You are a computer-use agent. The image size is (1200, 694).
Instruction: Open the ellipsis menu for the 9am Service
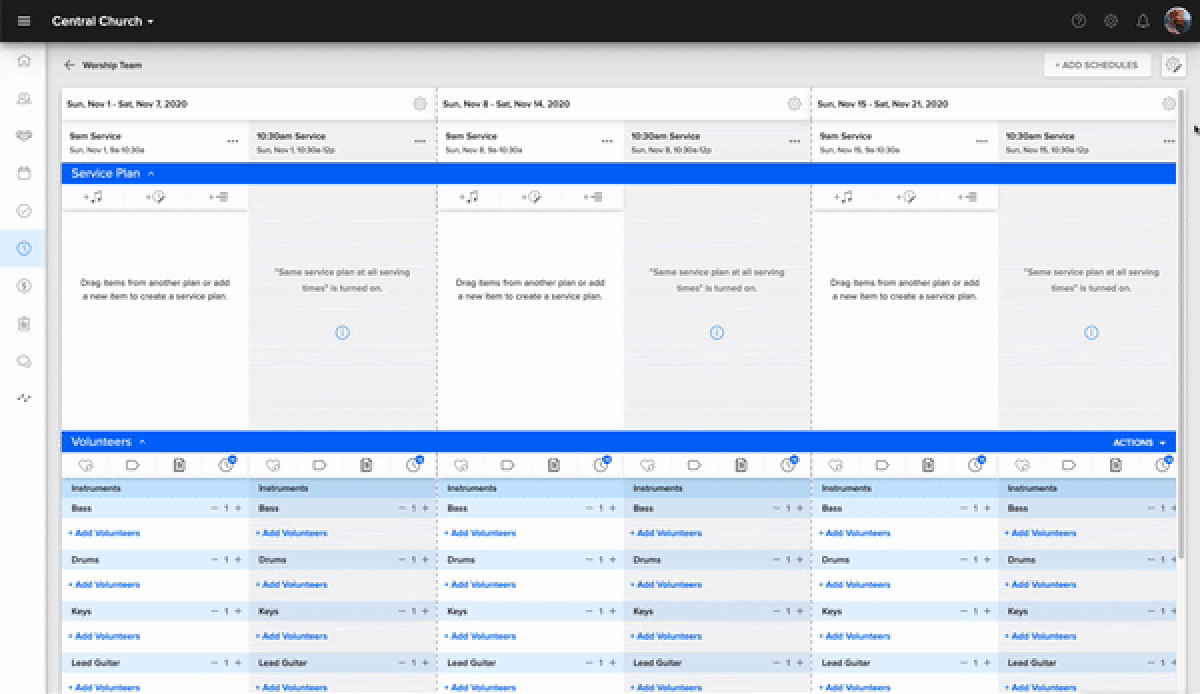(233, 141)
